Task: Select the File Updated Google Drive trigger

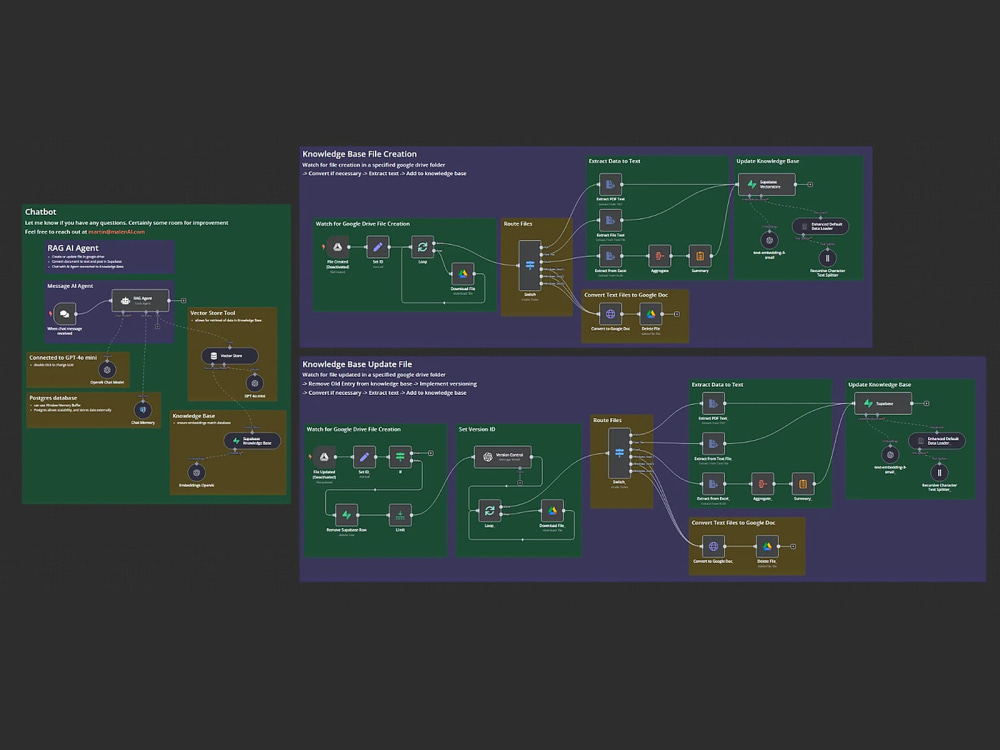Action: pyautogui.click(x=324, y=457)
